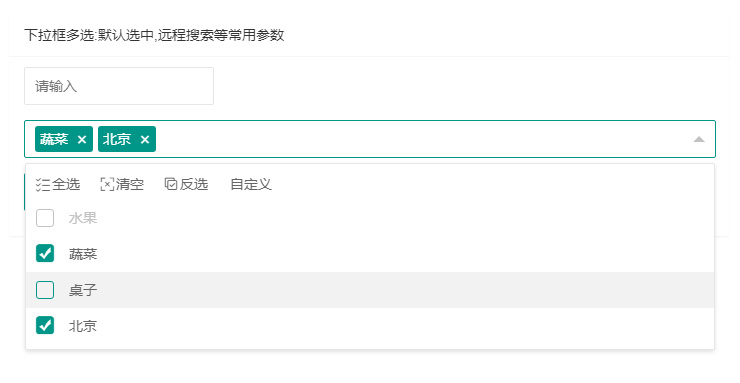This screenshot has height=383, width=740.
Task: Clear selections with 清空
Action: pyautogui.click(x=122, y=184)
